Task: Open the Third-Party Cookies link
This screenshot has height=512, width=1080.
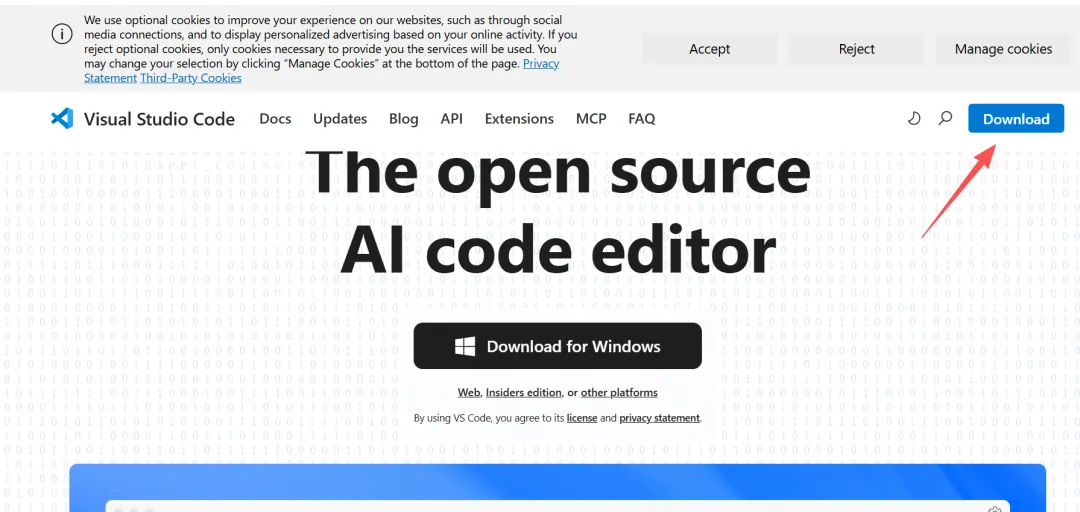Action: pyautogui.click(x=191, y=78)
